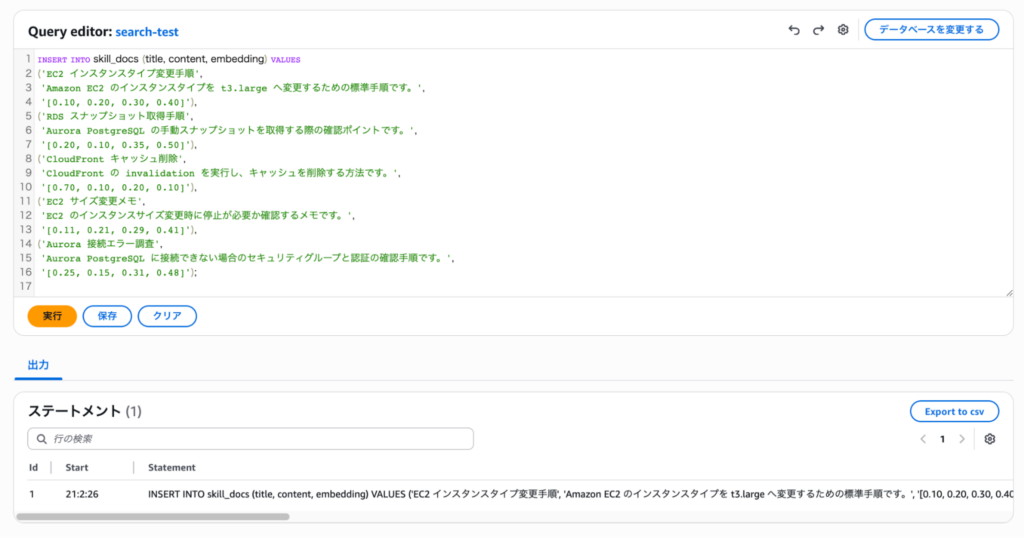Click the redo arrow in Query editor
Image resolution: width=1024 pixels, height=538 pixels.
818,30
